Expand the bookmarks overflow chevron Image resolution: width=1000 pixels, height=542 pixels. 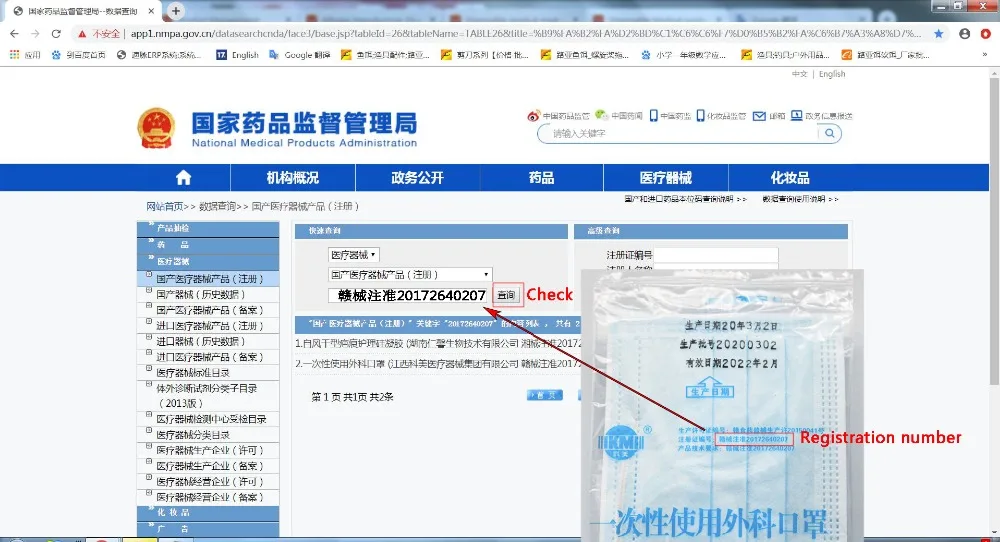coord(985,55)
